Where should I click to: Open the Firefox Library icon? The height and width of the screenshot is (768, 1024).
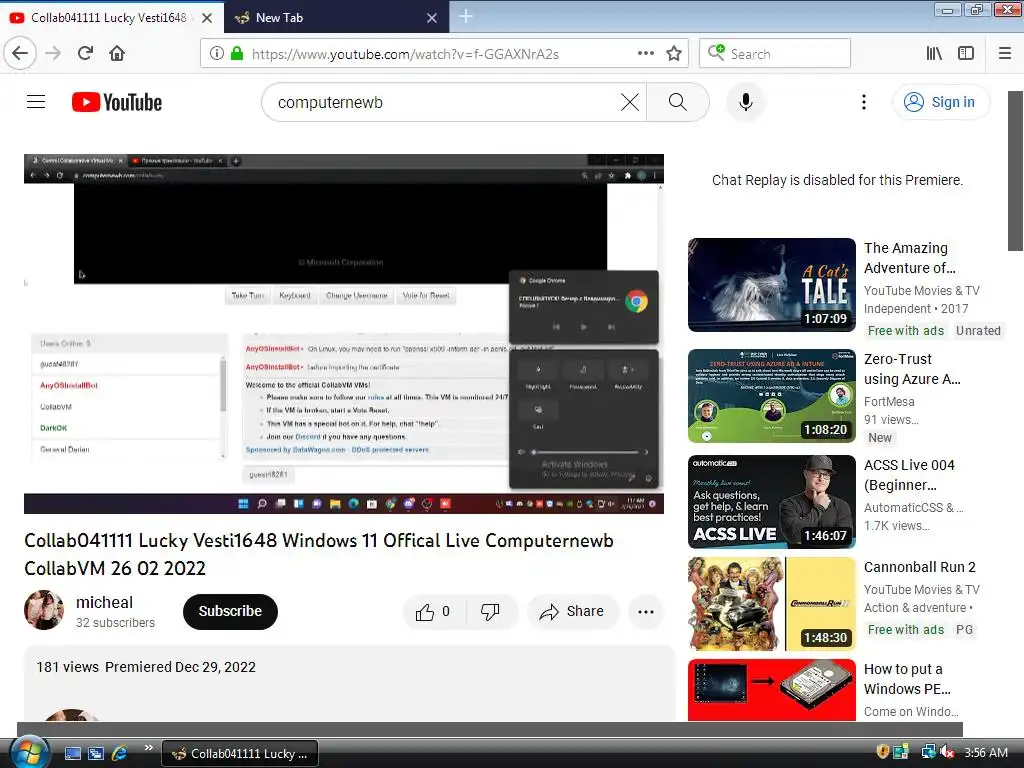[935, 53]
